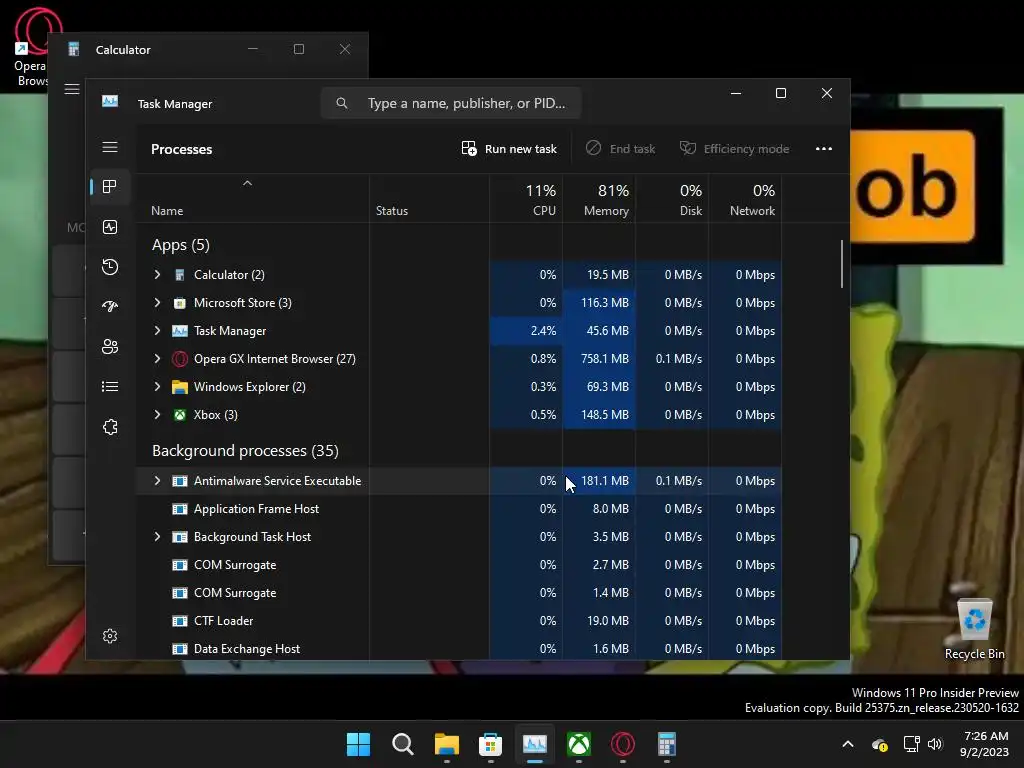Open File Explorer from taskbar
1024x768 pixels.
(447, 744)
